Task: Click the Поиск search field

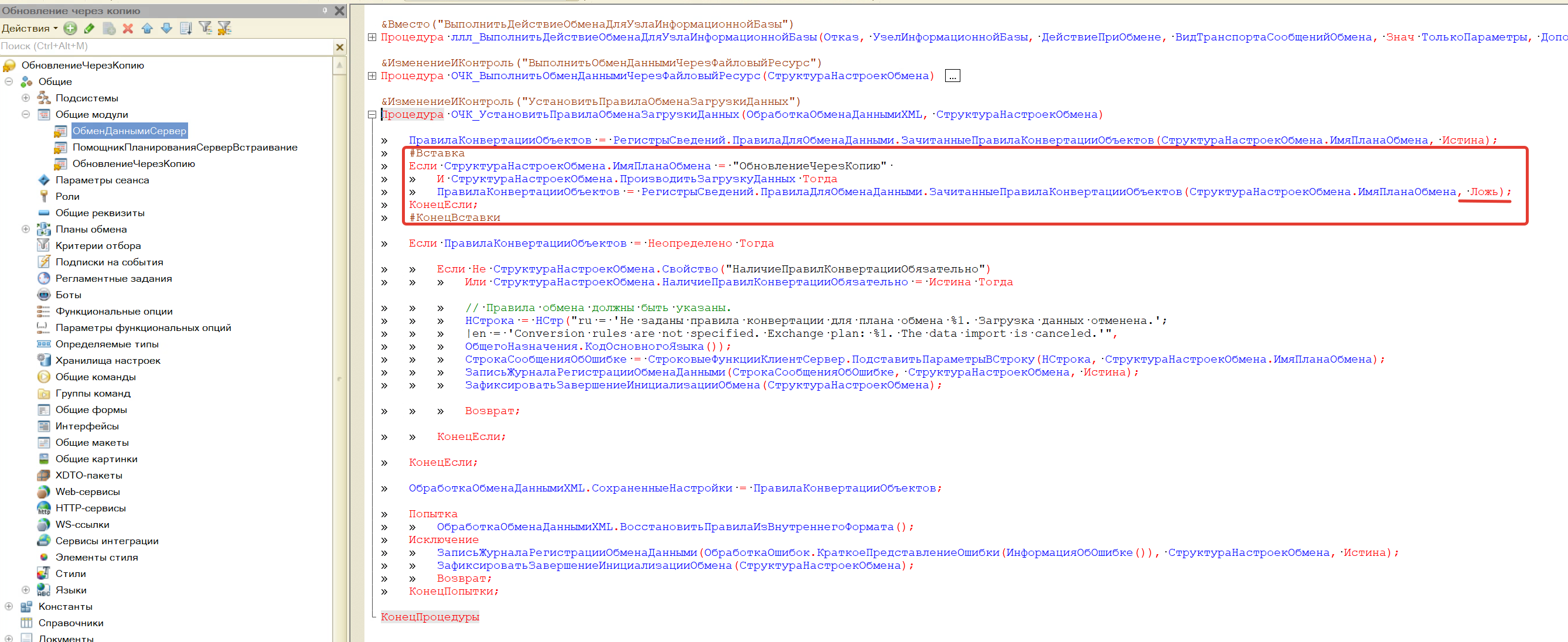Action: (166, 46)
